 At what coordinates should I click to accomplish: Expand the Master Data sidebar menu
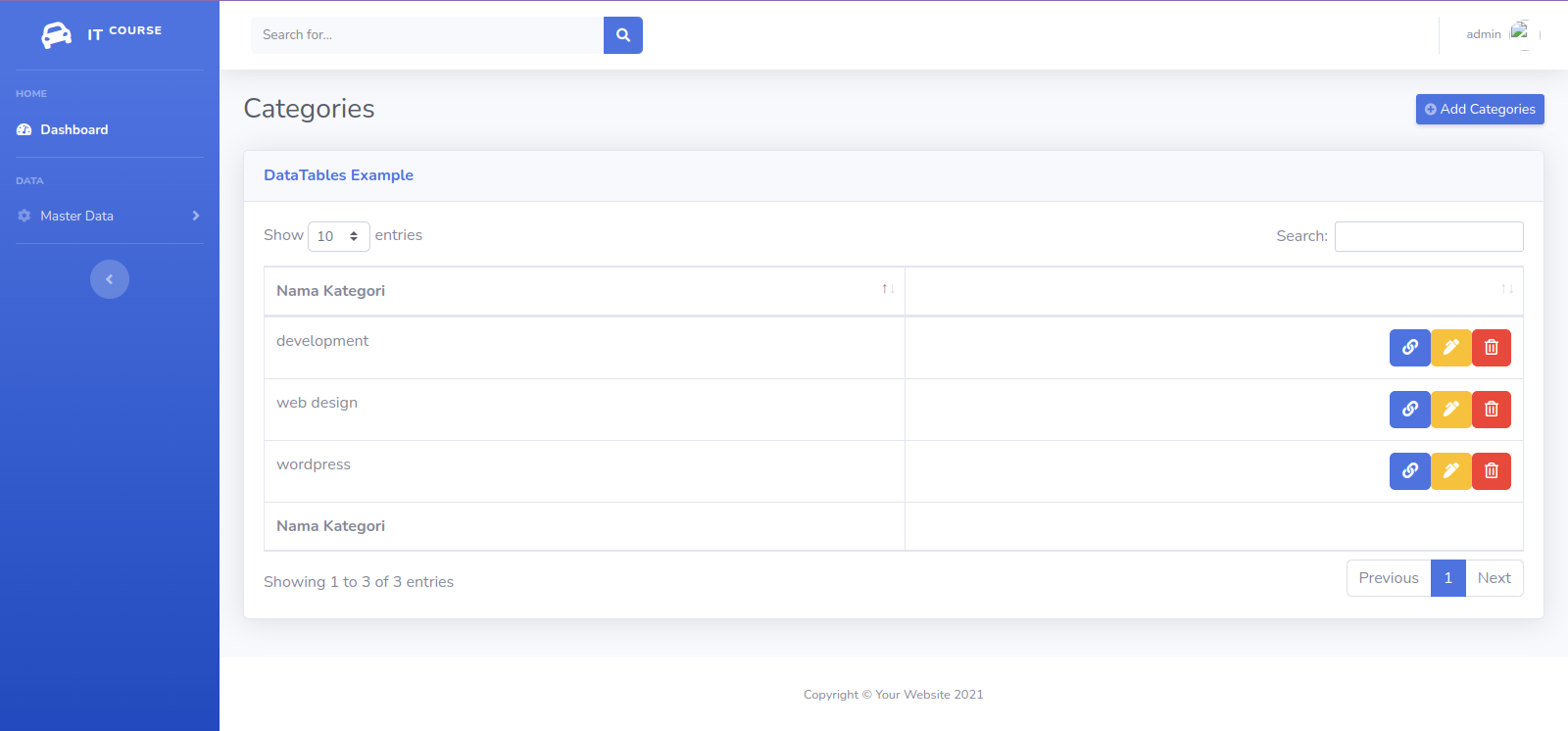tap(109, 216)
